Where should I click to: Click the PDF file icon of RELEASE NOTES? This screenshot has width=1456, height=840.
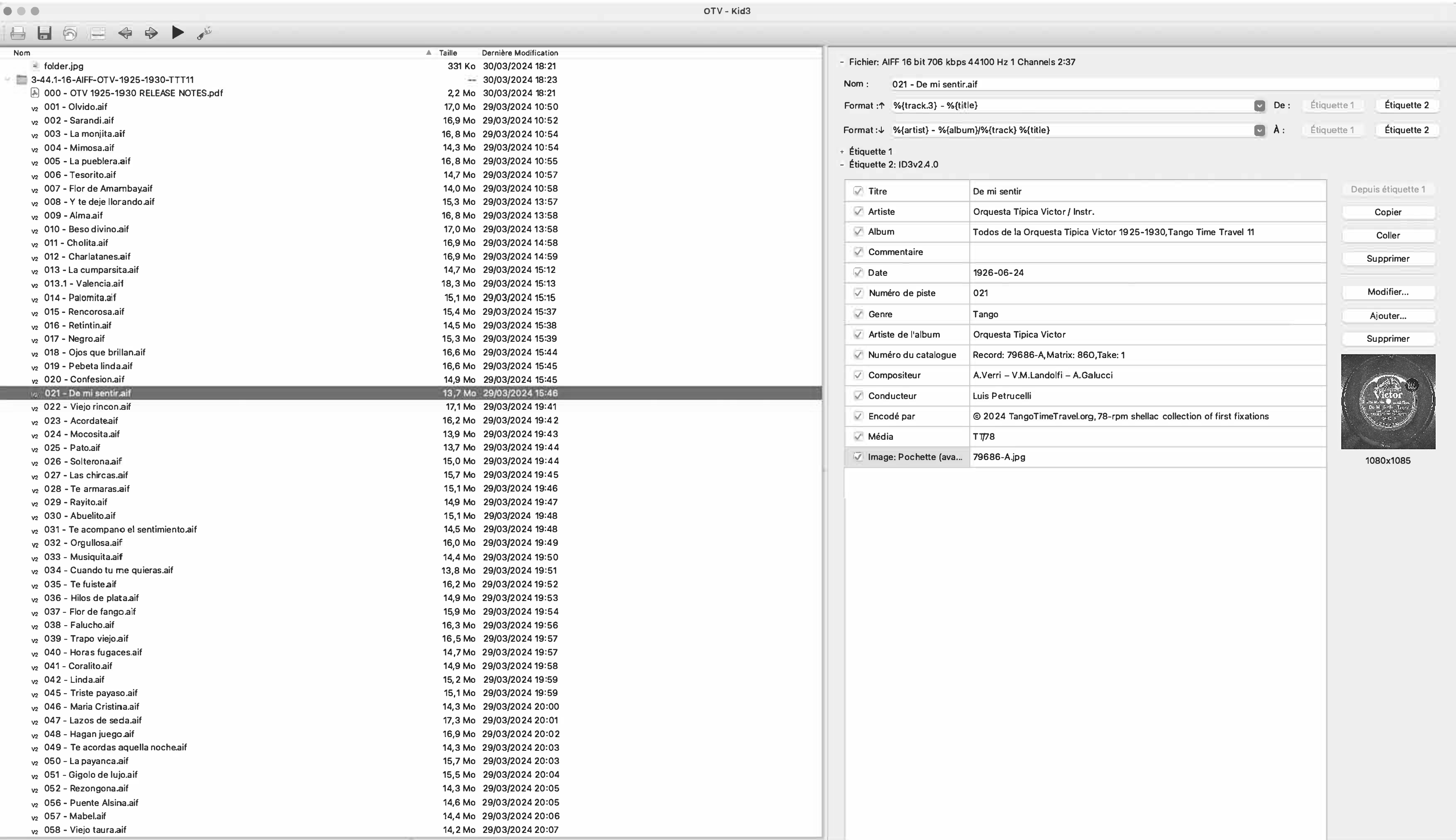point(34,93)
